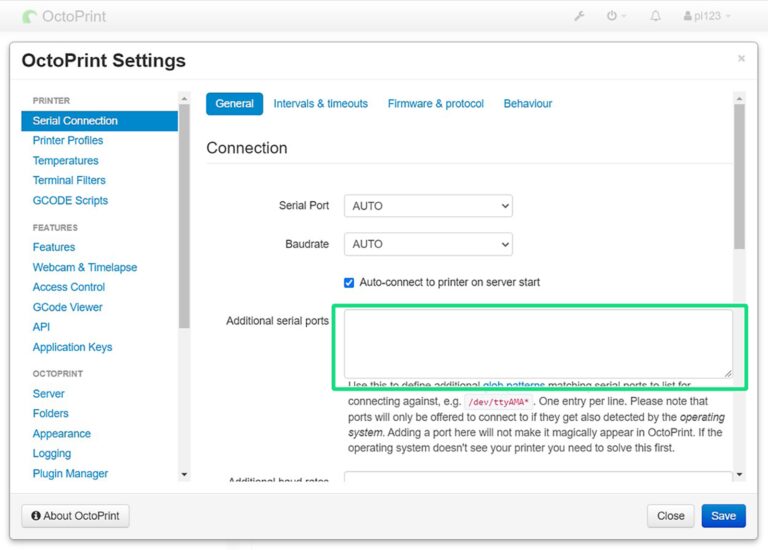Click the OctoPrint logo in navbar
768x550 pixels.
(63, 16)
